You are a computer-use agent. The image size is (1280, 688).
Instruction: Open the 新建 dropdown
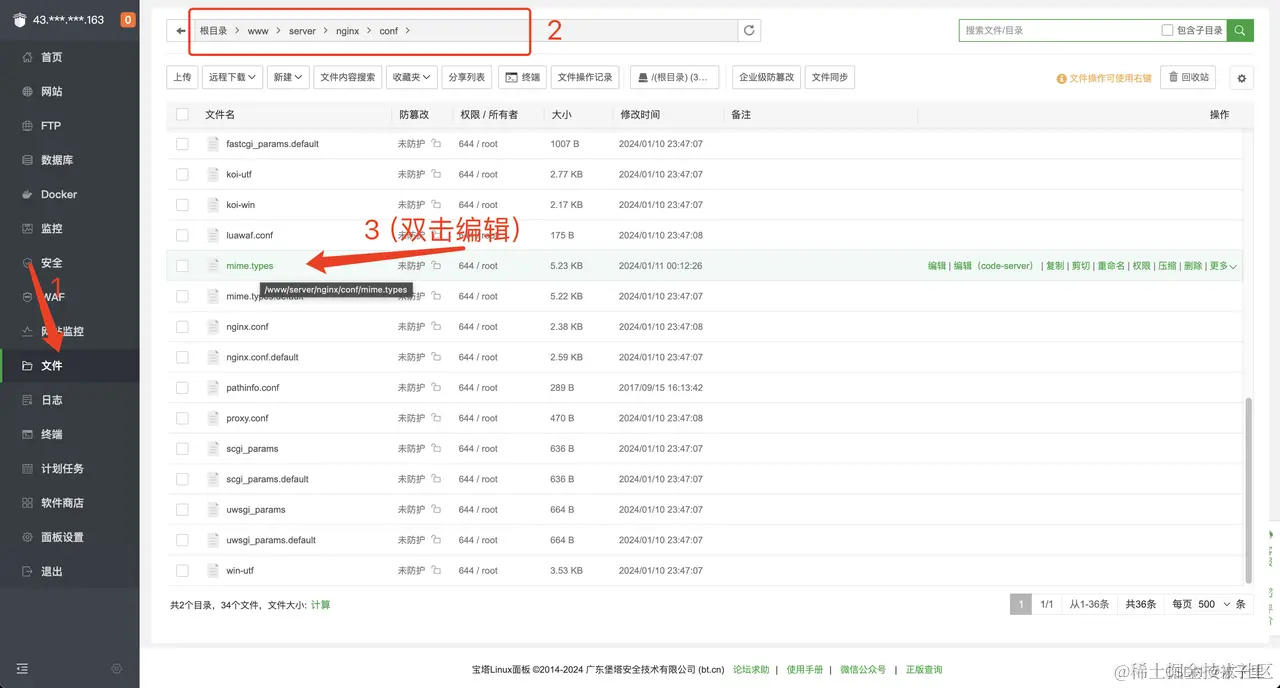(287, 78)
